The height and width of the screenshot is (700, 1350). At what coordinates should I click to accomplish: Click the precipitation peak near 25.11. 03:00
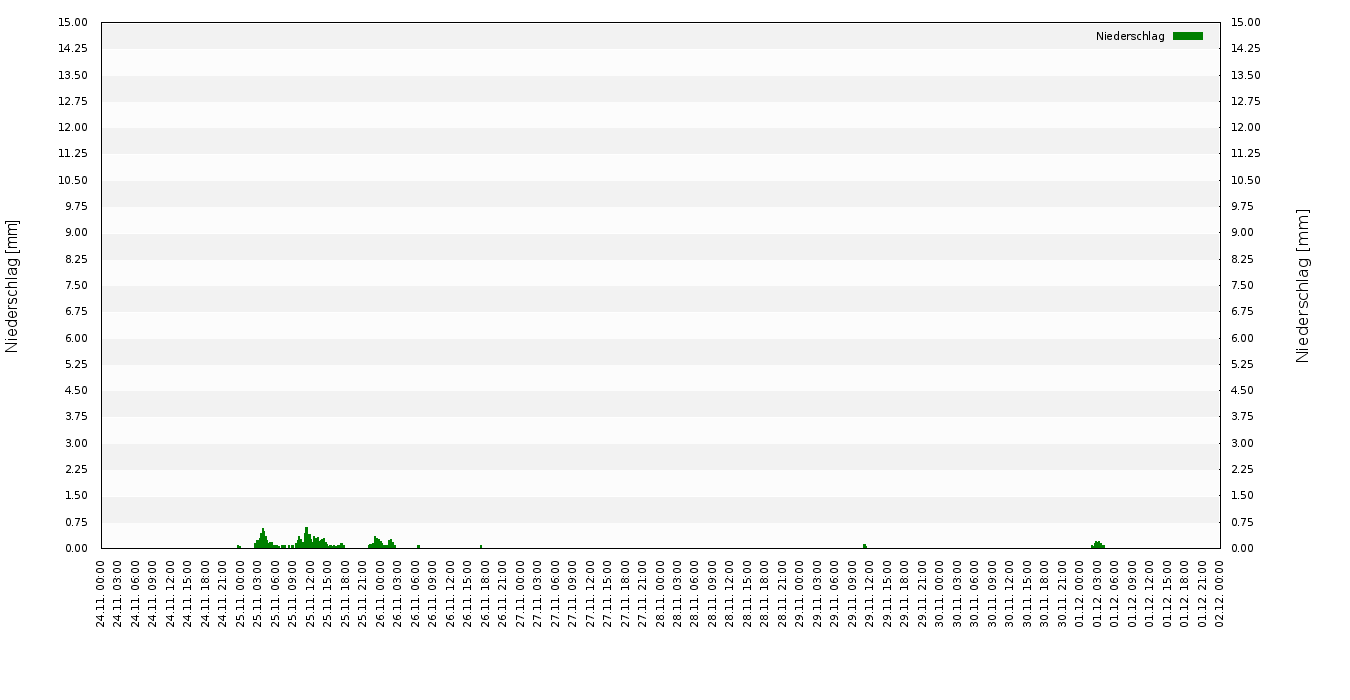tap(263, 539)
